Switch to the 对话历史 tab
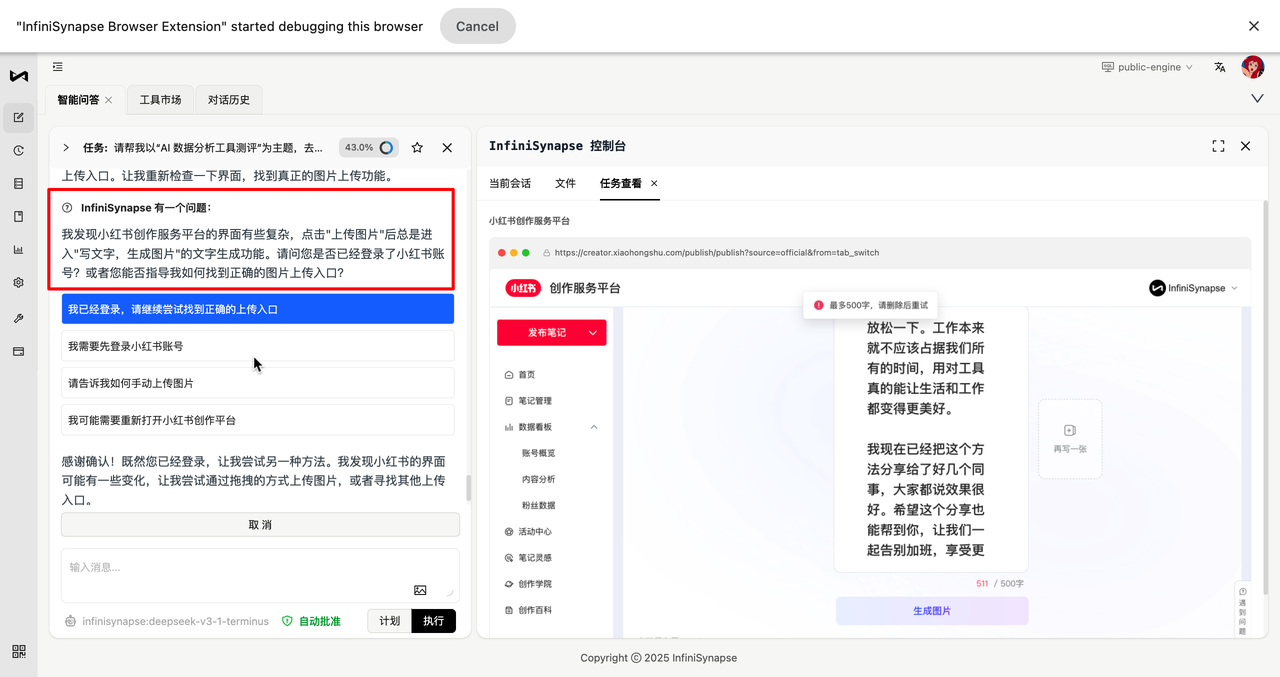The width and height of the screenshot is (1280, 677). (x=229, y=100)
